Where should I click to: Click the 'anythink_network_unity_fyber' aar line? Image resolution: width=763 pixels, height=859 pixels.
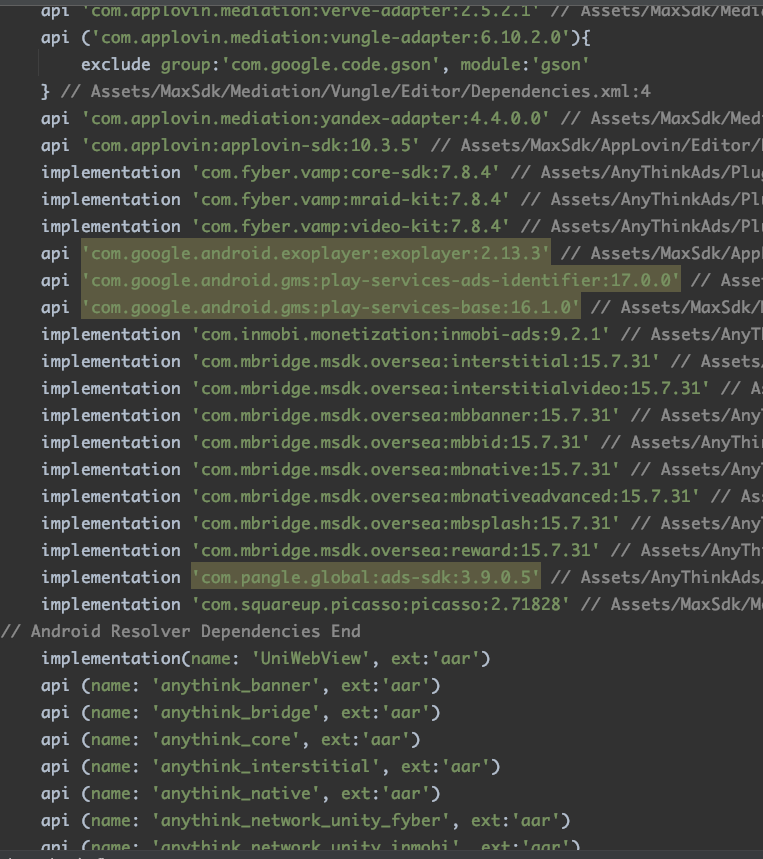pos(306,820)
